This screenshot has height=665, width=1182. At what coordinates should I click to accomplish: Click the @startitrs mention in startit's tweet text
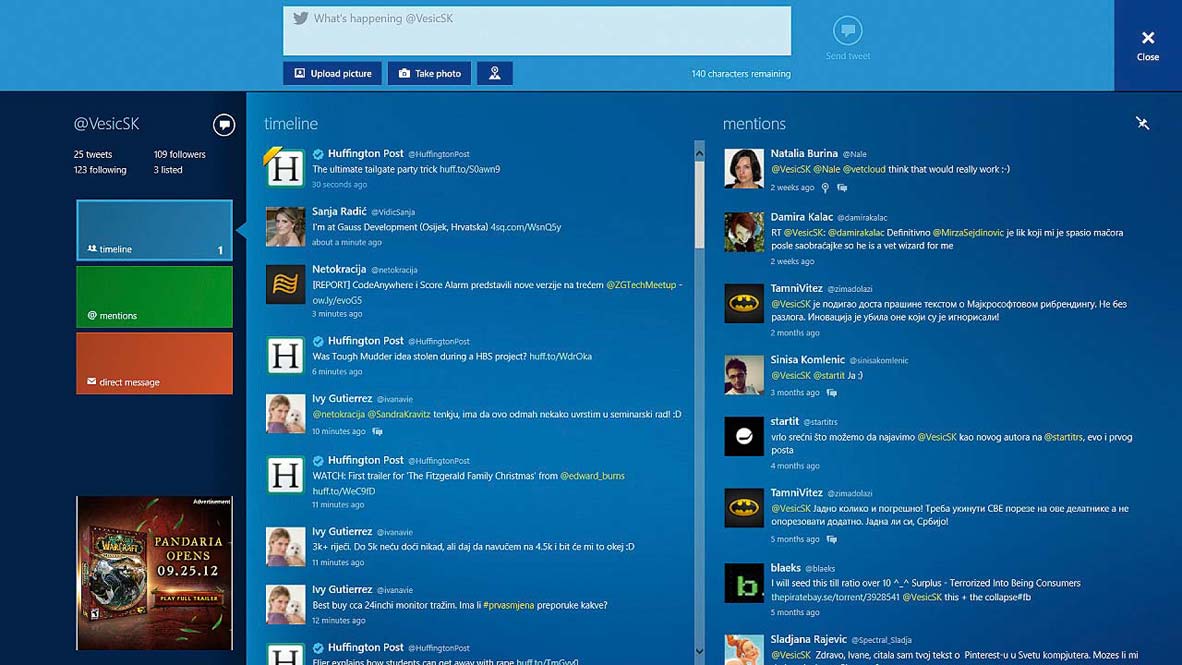pyautogui.click(x=1063, y=437)
